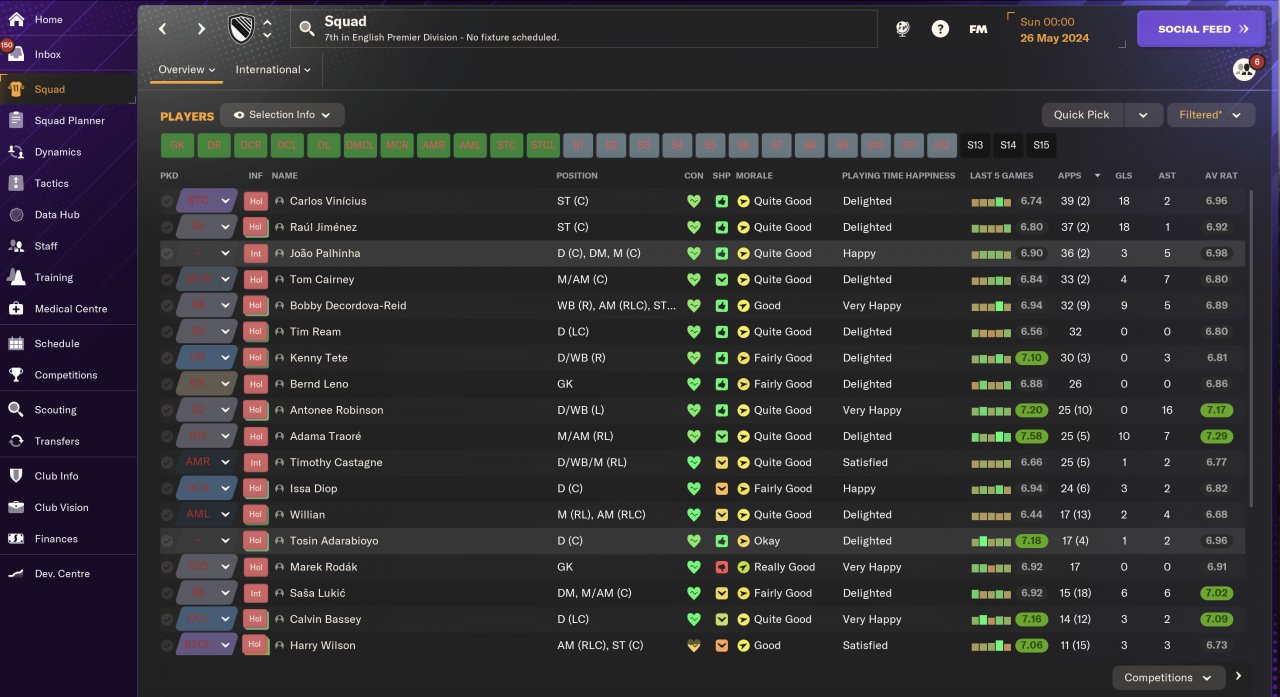This screenshot has height=697, width=1280.
Task: Open the Training sidebar icon
Action: pyautogui.click(x=16, y=277)
